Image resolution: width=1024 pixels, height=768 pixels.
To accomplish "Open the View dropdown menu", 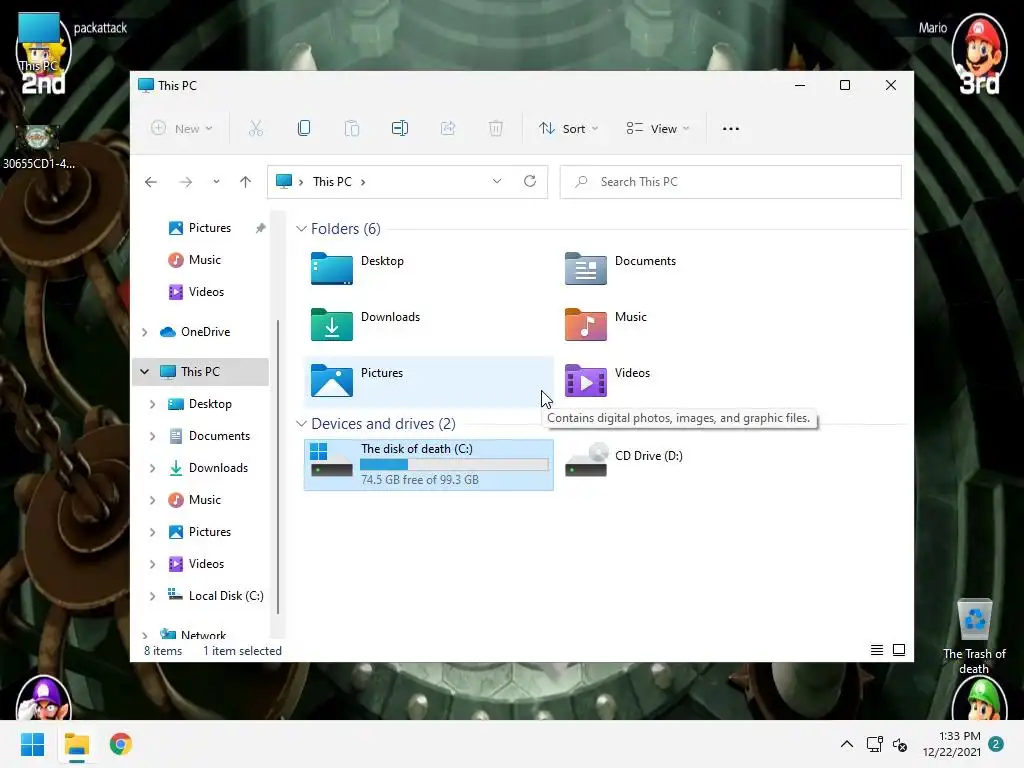I will (658, 129).
